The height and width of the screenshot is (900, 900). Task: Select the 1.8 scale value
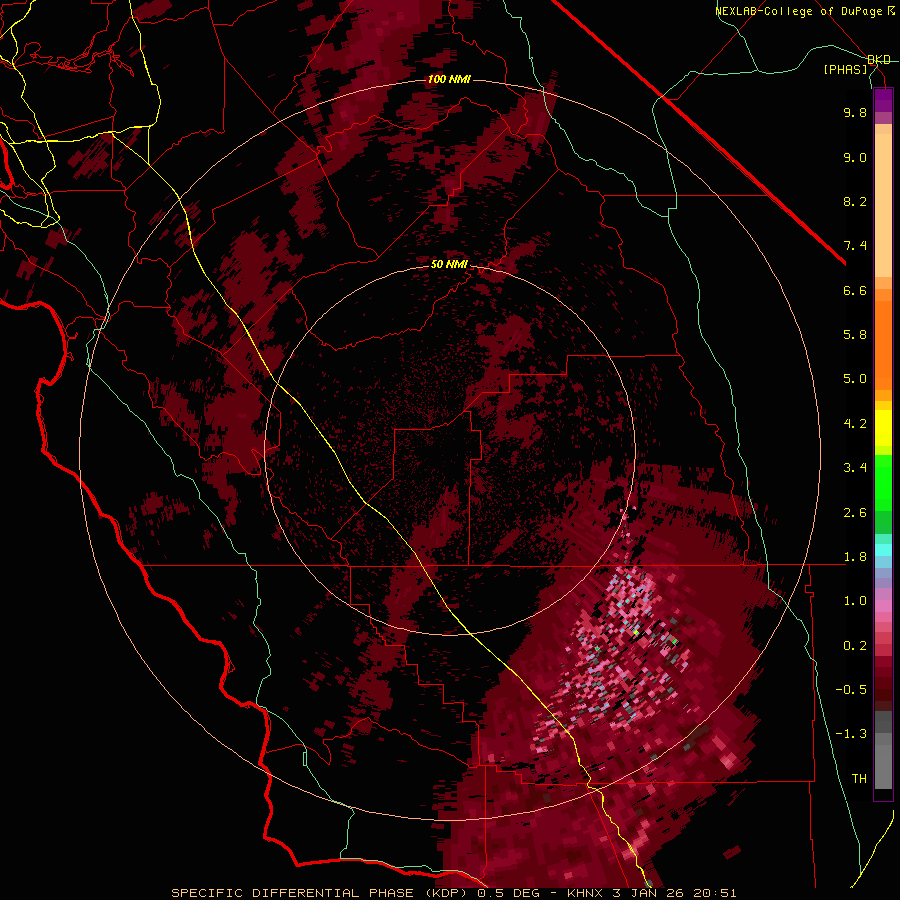(x=855, y=557)
